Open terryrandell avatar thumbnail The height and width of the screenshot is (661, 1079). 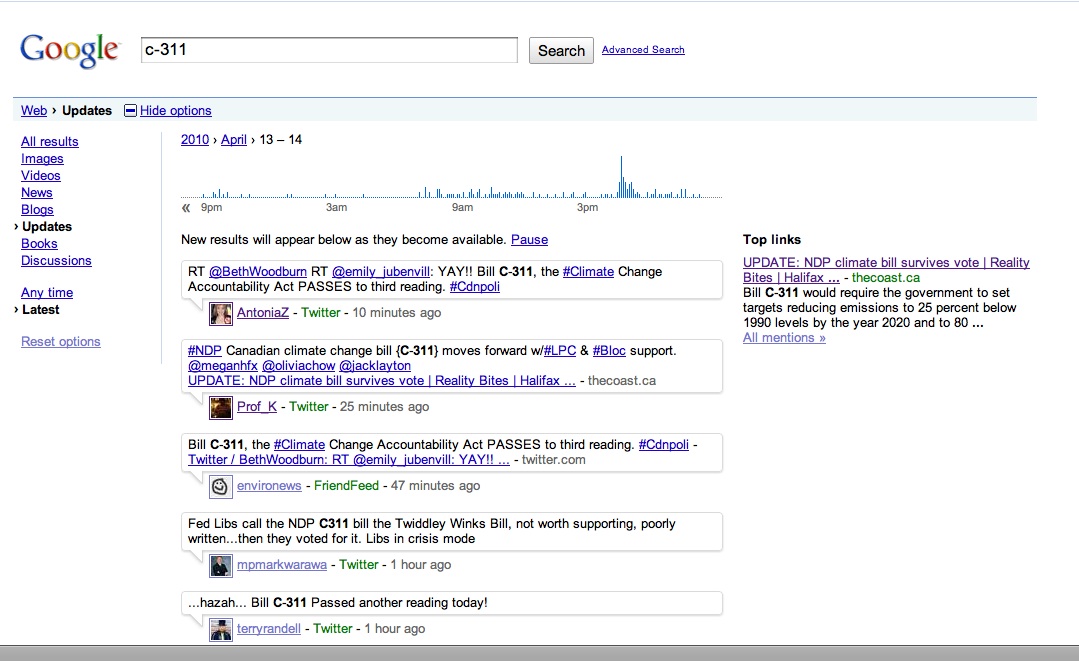221,629
